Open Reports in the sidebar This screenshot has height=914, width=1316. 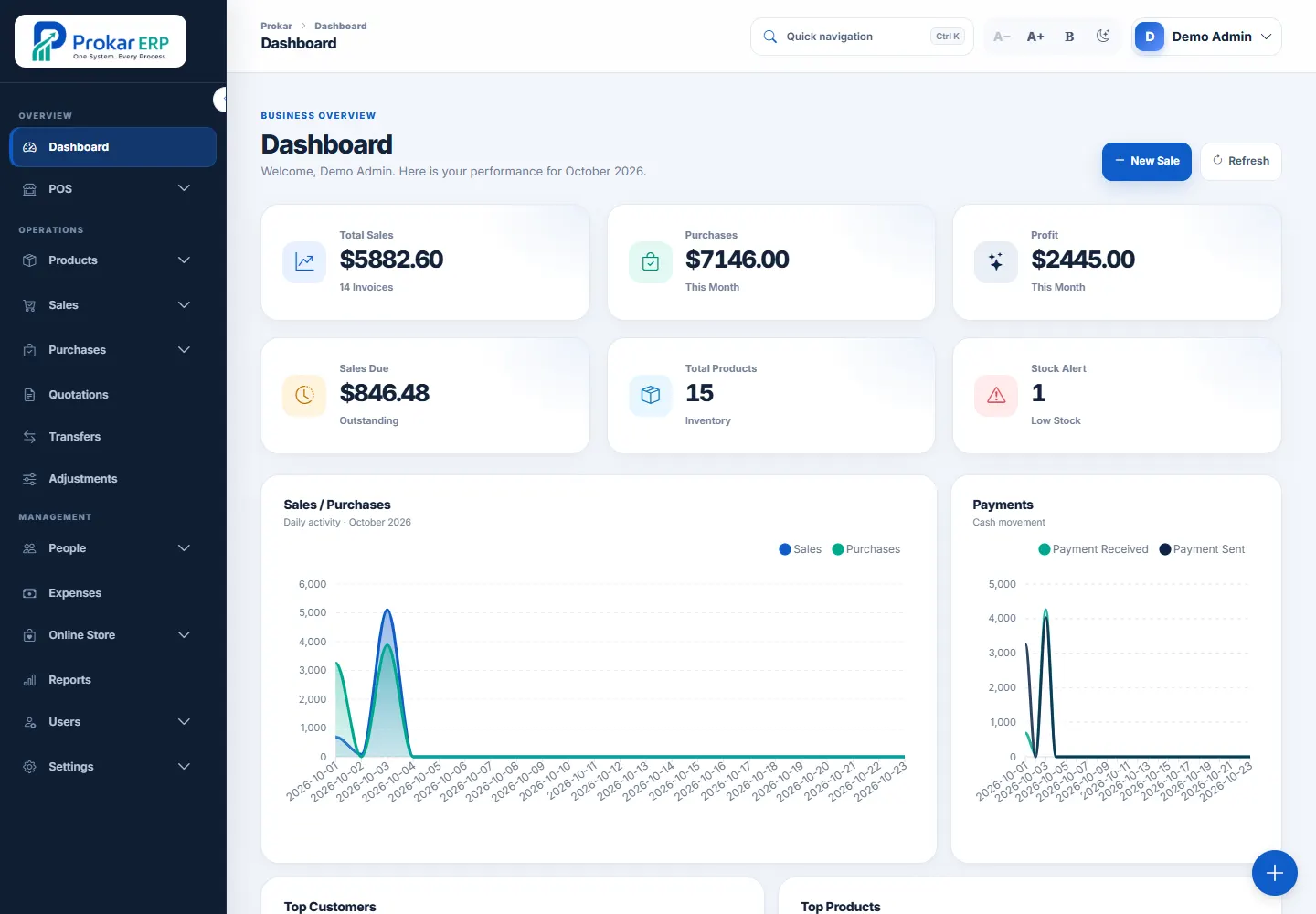pyautogui.click(x=113, y=680)
